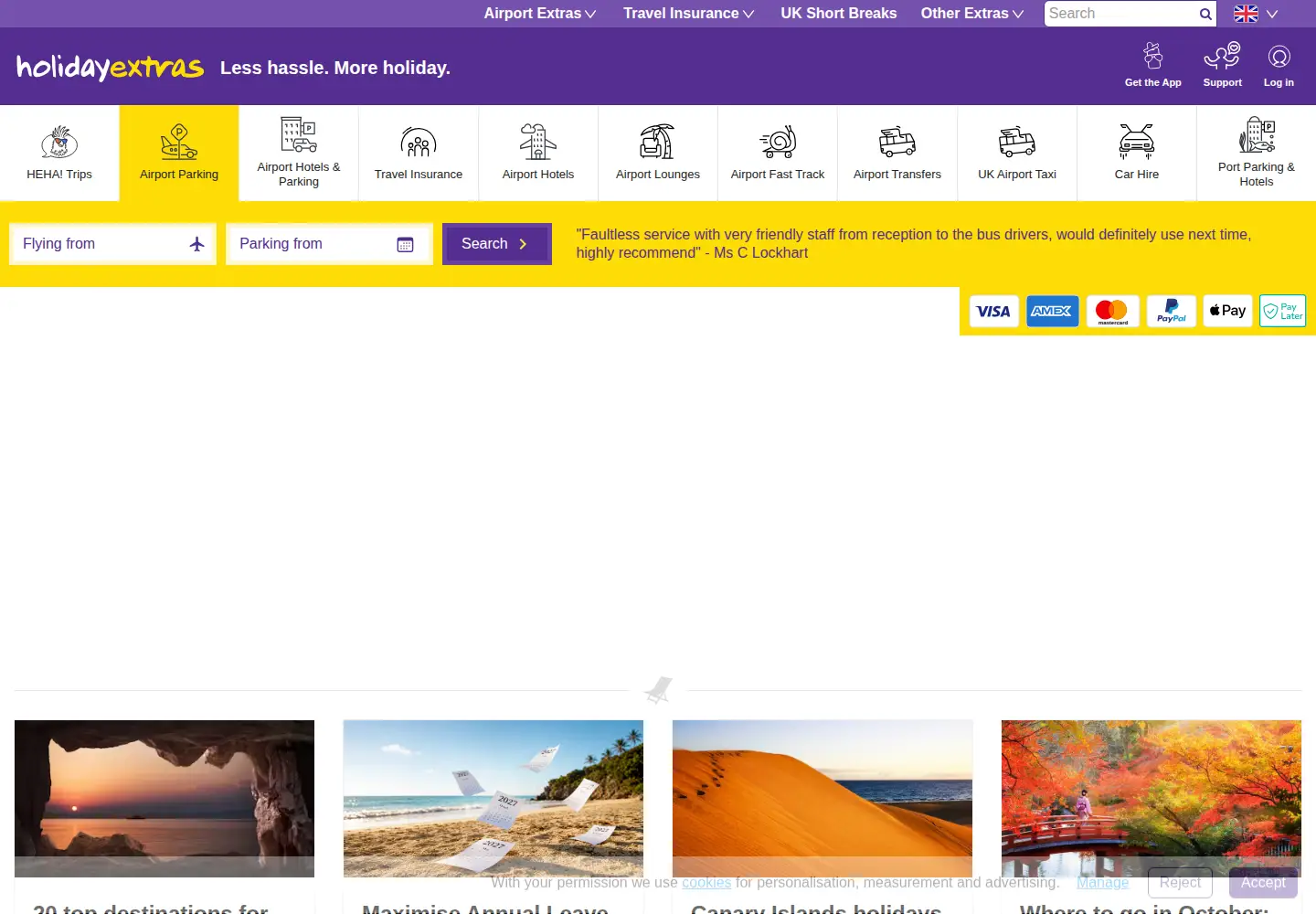1316x914 pixels.
Task: Open the Car Hire icon
Action: click(x=1137, y=142)
